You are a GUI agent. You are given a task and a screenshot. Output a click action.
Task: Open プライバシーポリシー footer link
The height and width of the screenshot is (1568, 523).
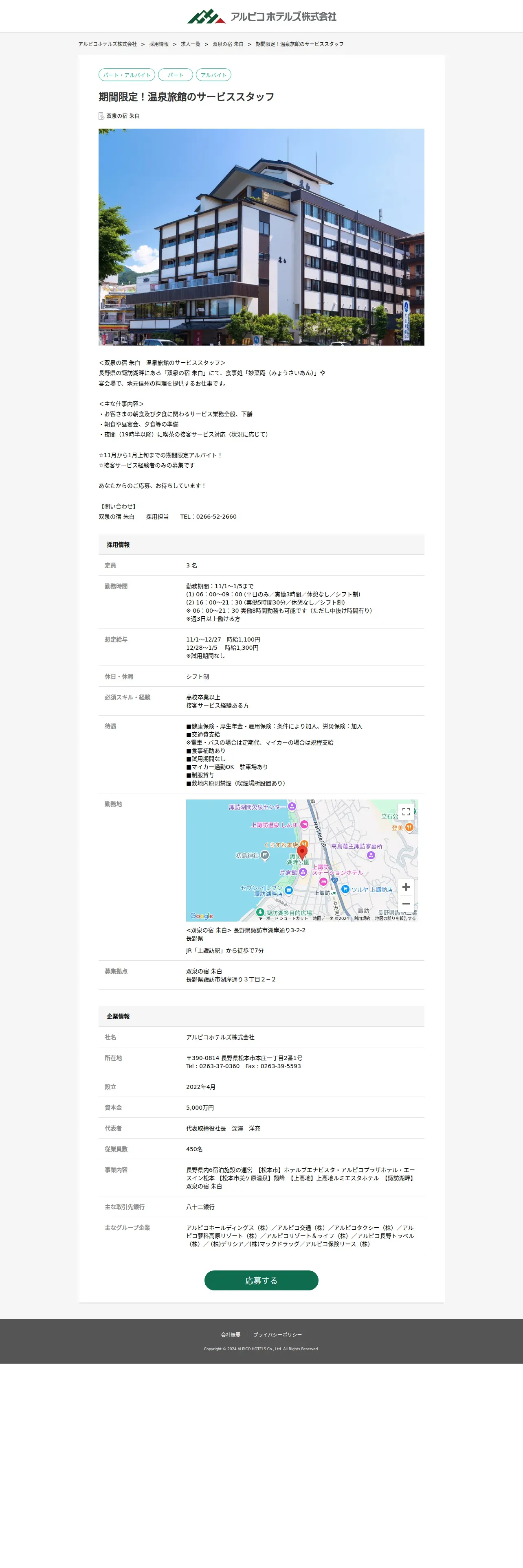(x=278, y=1335)
